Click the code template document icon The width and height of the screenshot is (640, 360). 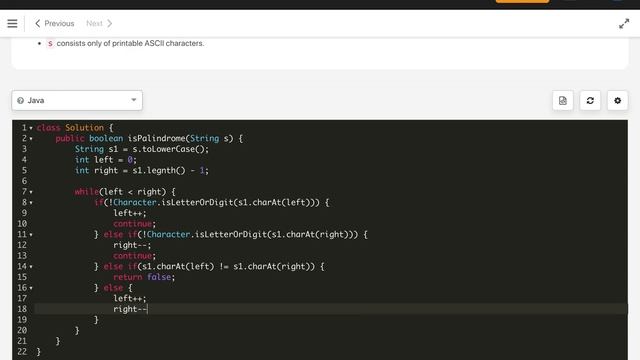click(563, 100)
